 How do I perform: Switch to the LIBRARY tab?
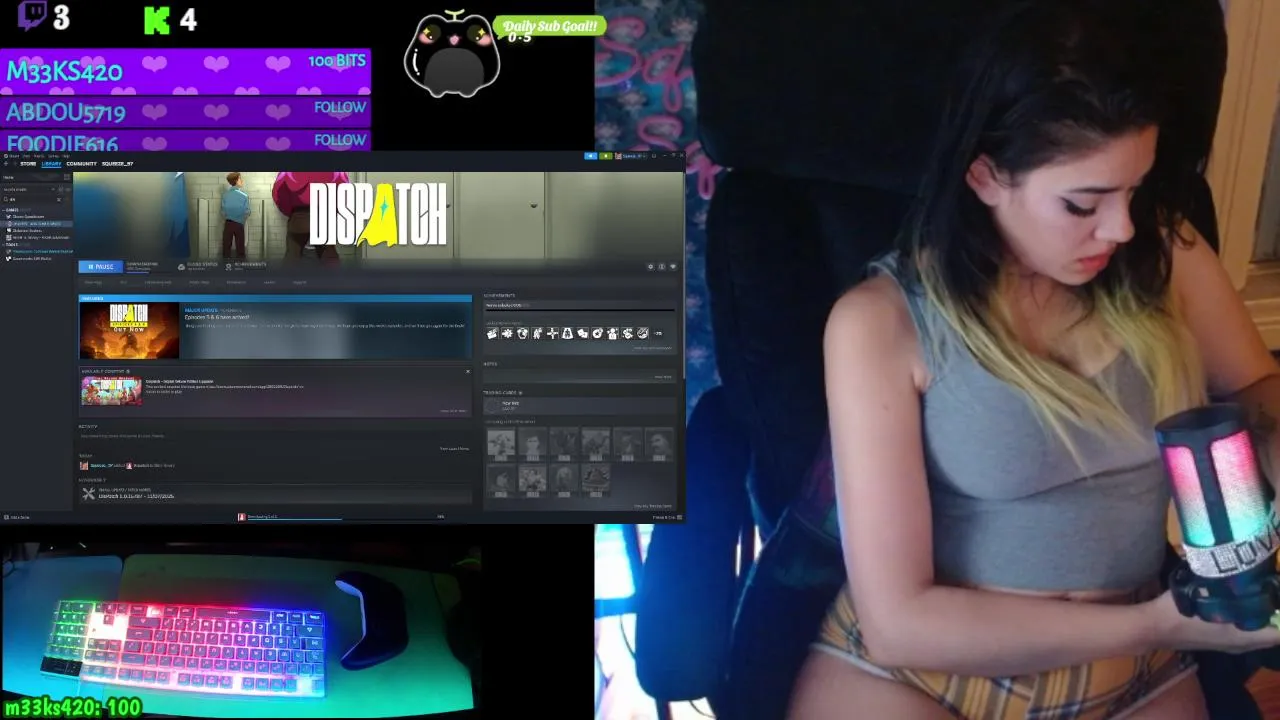(51, 164)
